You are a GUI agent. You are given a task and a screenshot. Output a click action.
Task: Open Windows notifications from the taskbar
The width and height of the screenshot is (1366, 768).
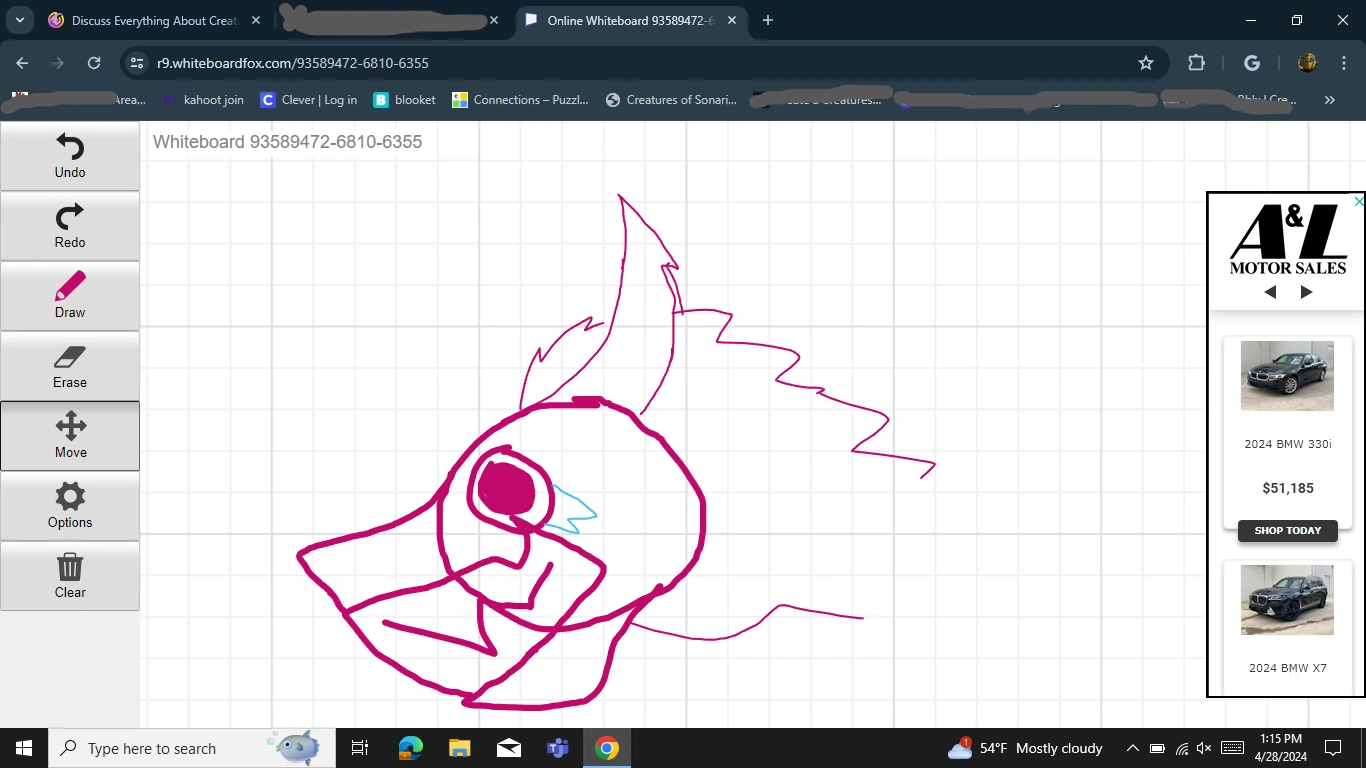pyautogui.click(x=1332, y=748)
